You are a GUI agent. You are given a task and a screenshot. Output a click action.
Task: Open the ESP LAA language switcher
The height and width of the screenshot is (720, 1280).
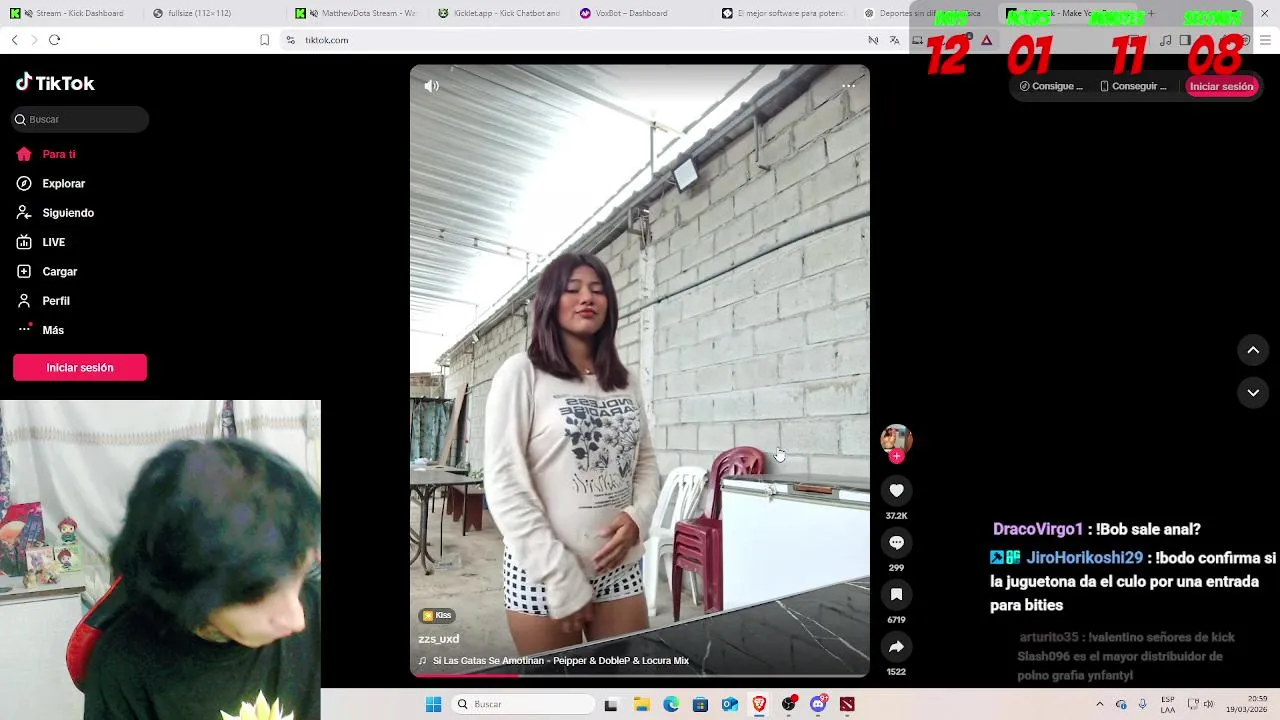1167,704
